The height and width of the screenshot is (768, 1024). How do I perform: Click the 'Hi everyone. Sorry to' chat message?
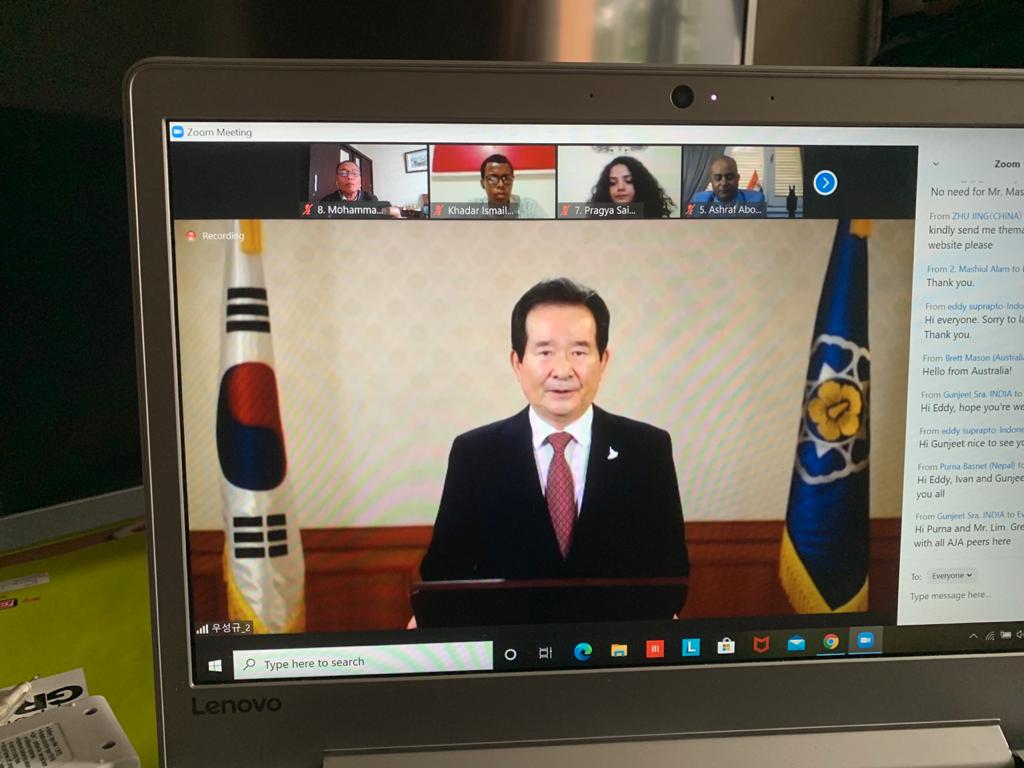click(973, 327)
